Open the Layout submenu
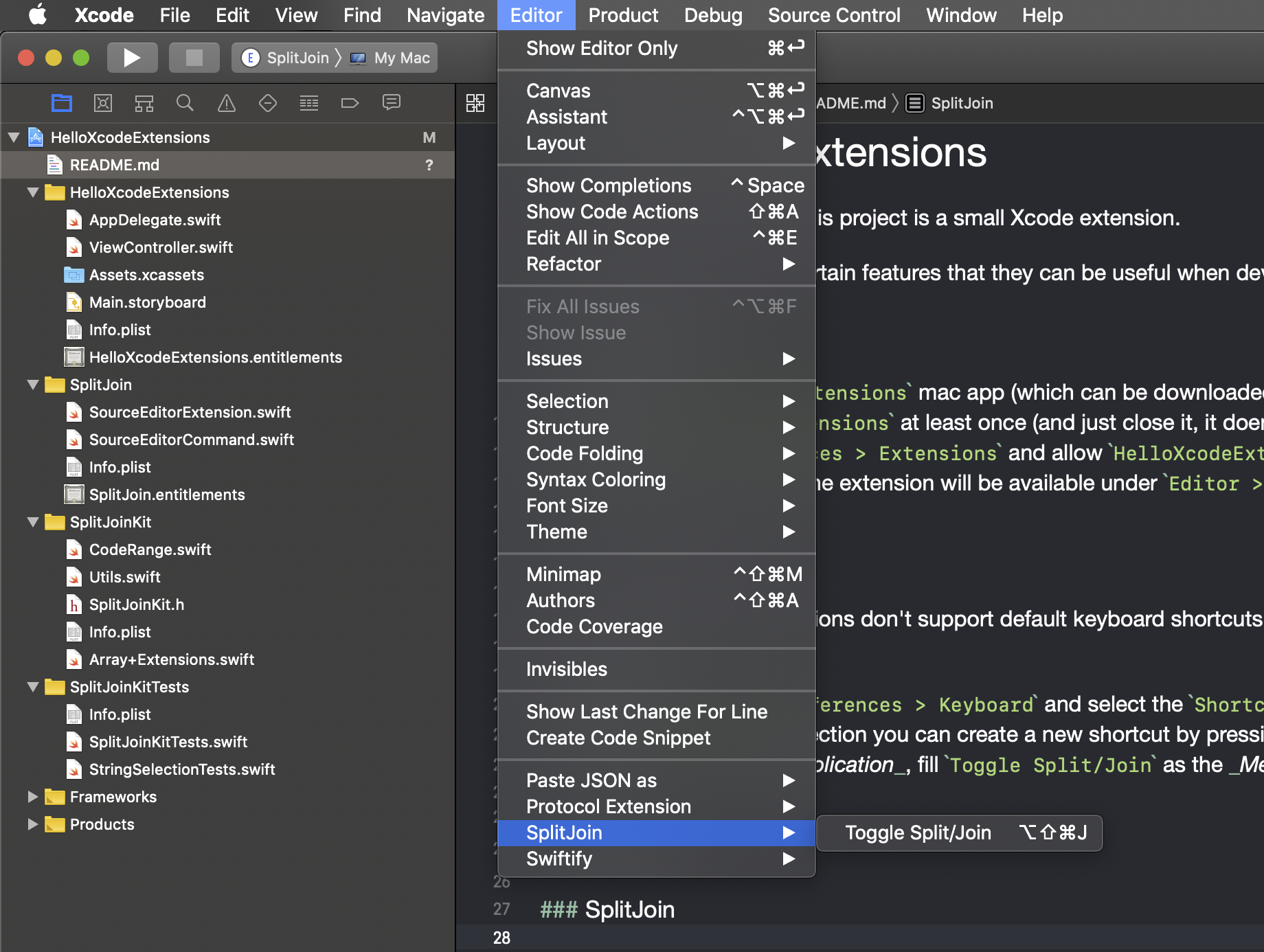 point(656,143)
